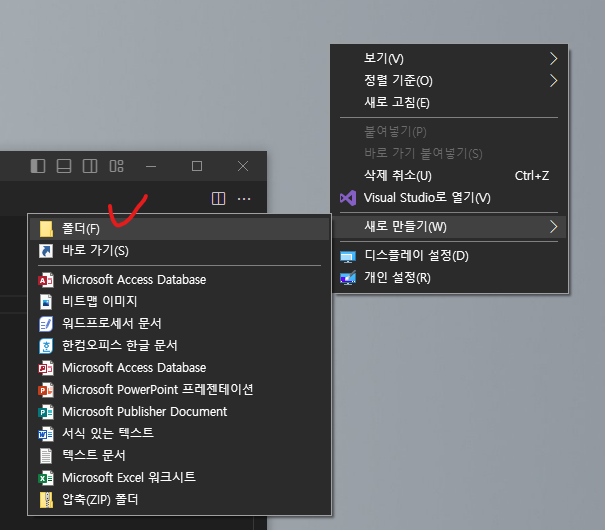605x530 pixels.
Task: Expand the 정렬 기준(O) chevron
Action: tap(554, 81)
